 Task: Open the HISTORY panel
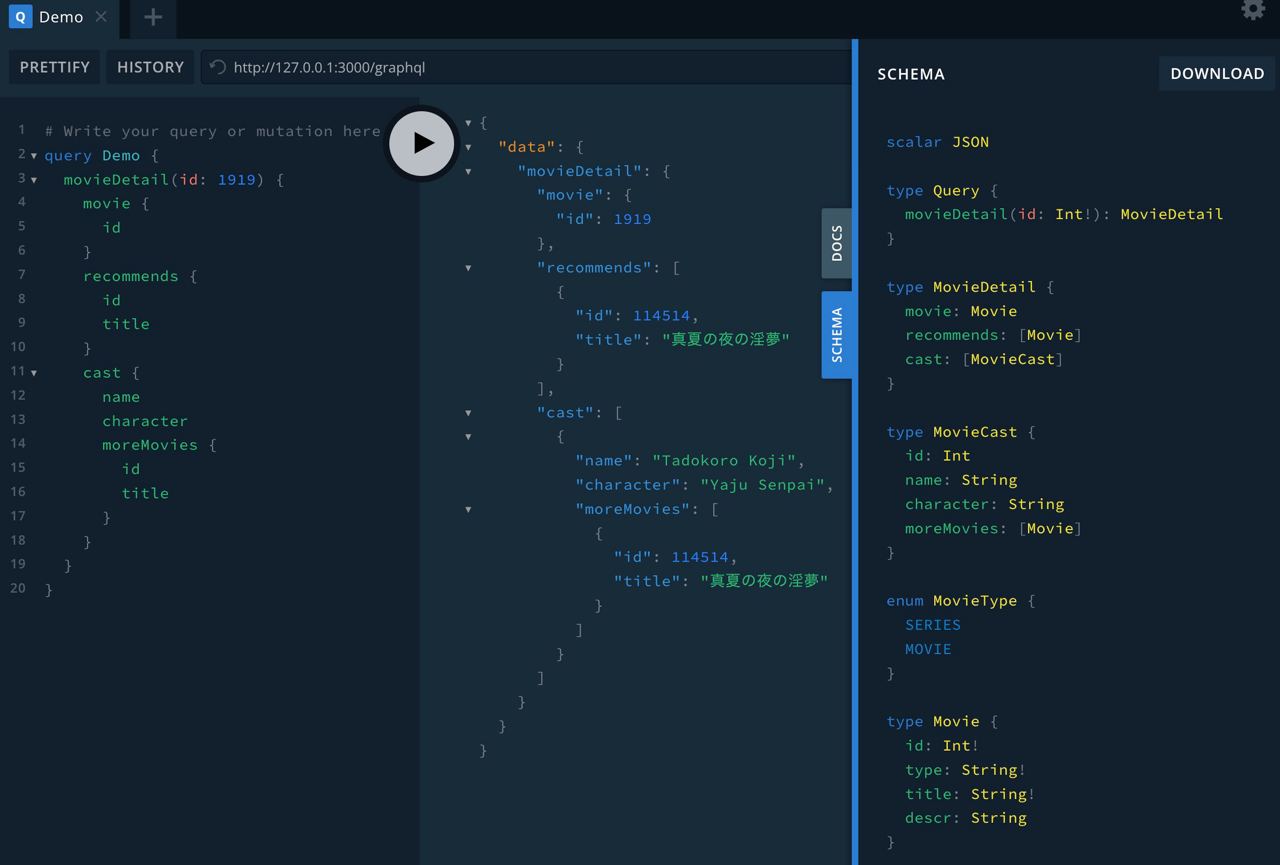150,67
